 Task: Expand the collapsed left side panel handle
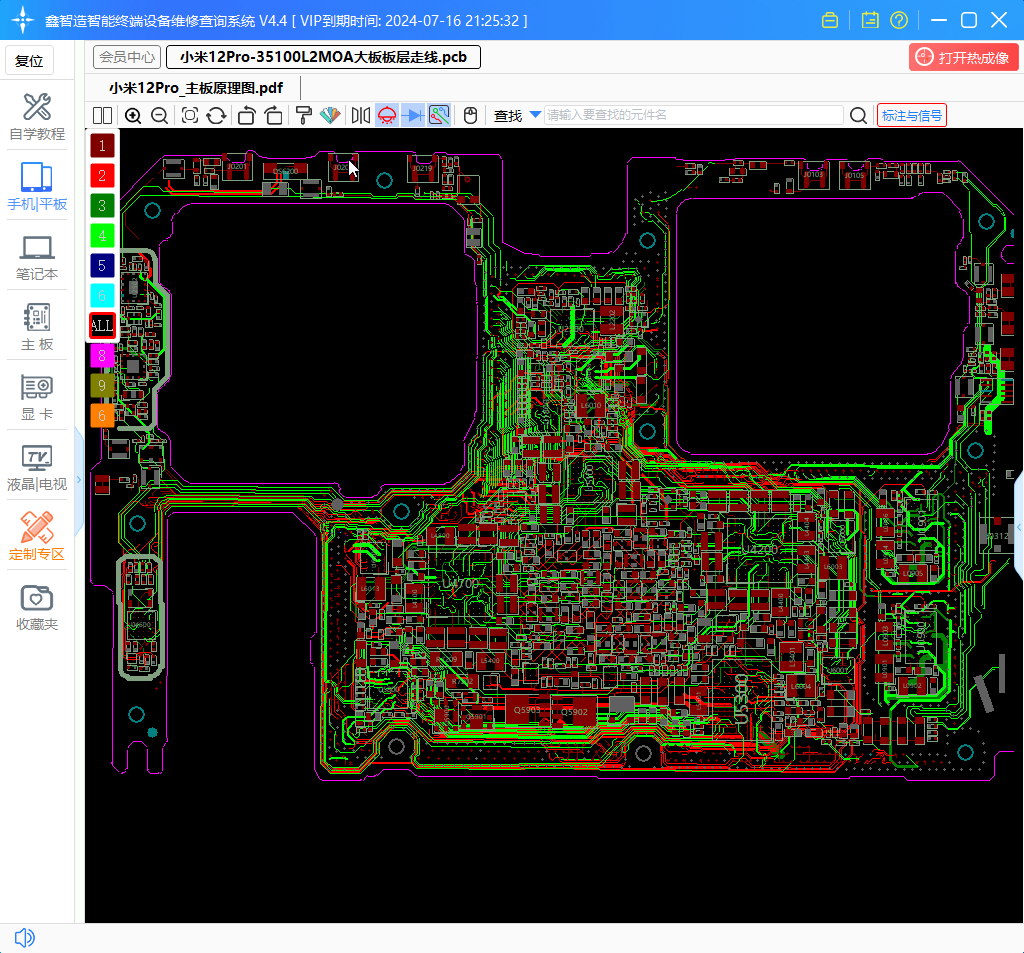tap(79, 478)
